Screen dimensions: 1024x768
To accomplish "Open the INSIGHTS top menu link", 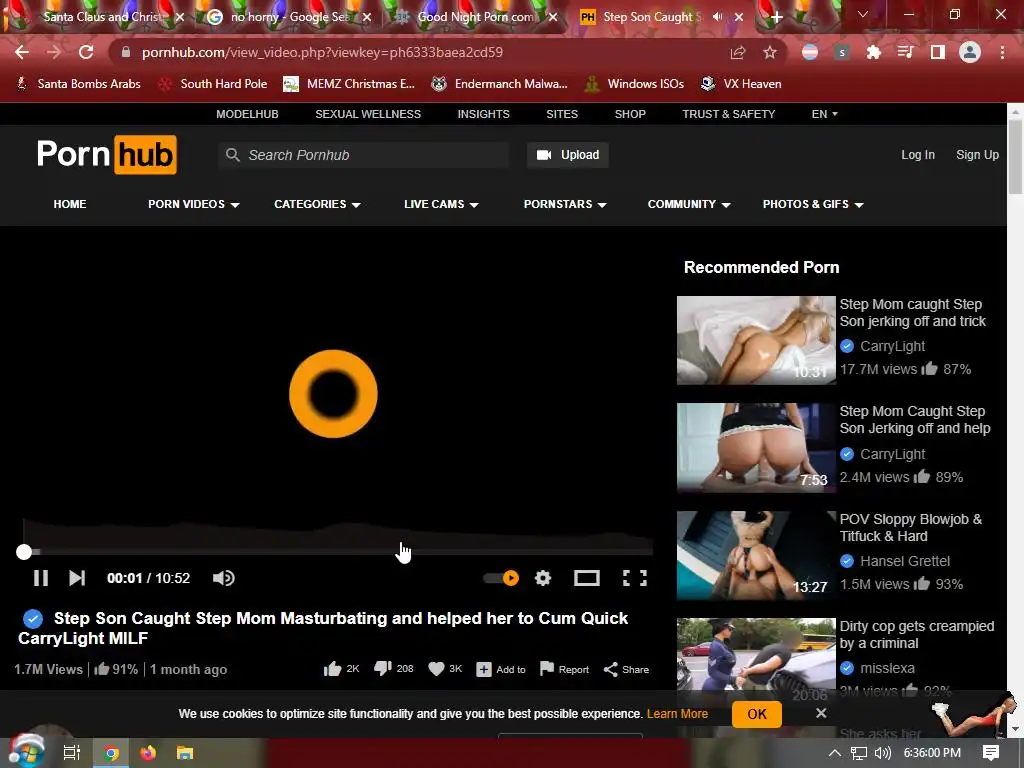I will [483, 114].
